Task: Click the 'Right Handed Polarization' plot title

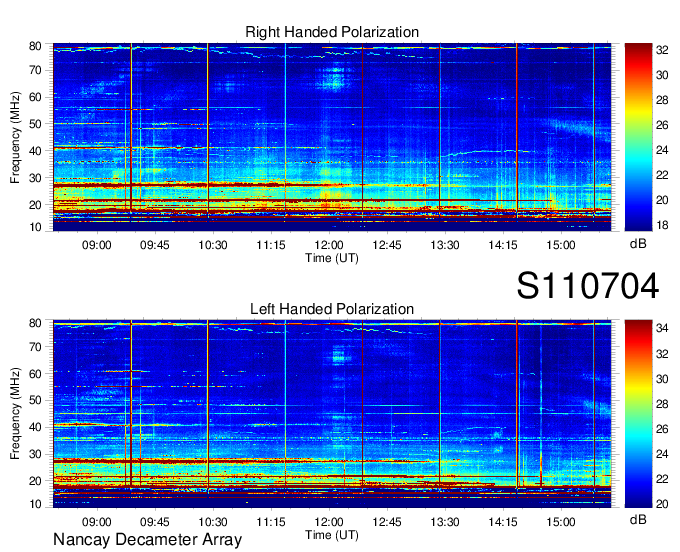Action: tap(332, 32)
